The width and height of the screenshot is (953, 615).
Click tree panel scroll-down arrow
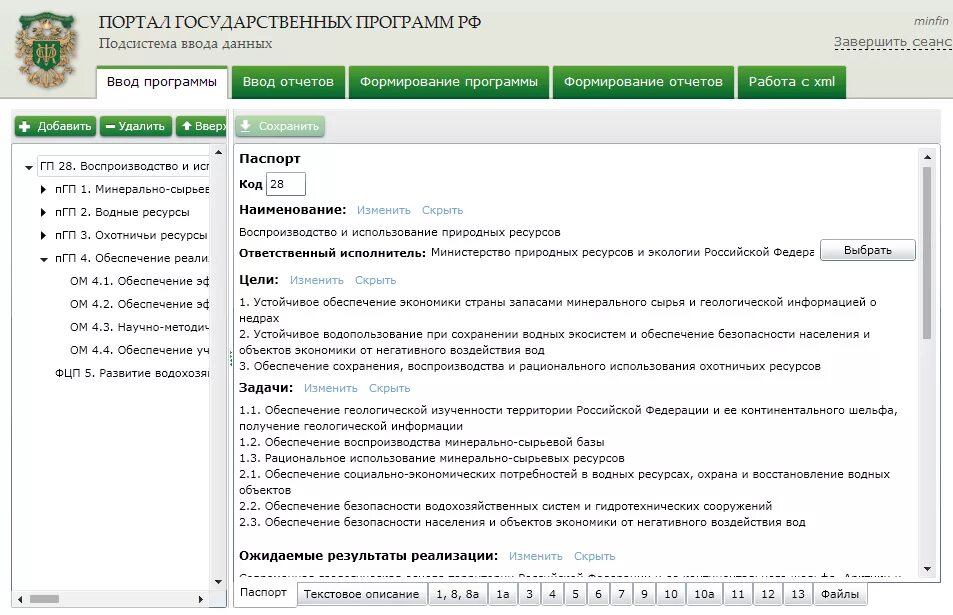tap(218, 582)
